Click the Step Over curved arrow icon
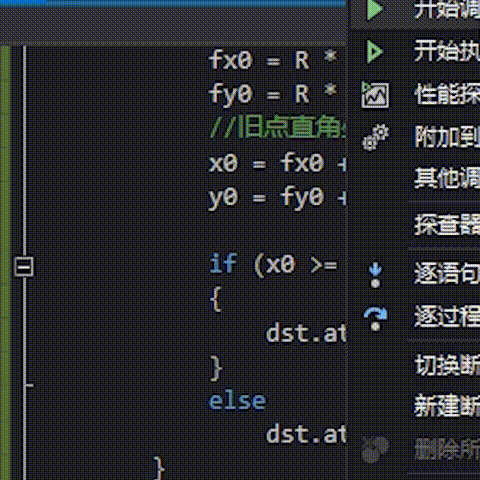Screen dimensions: 480x480 [376, 318]
